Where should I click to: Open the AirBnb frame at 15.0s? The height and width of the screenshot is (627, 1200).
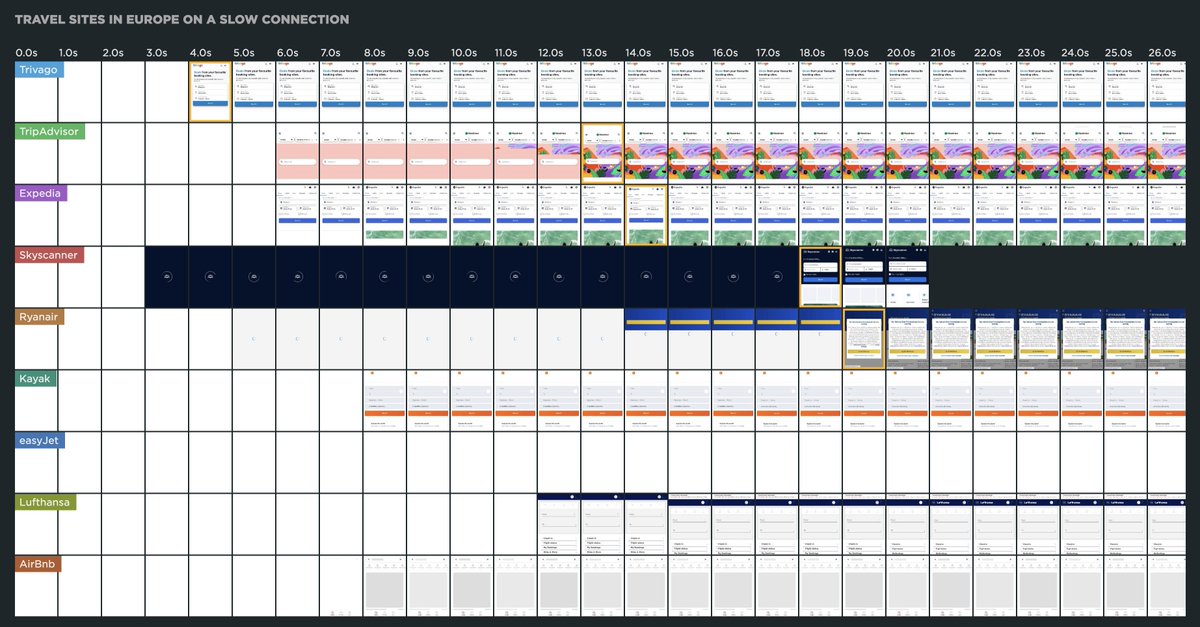690,586
